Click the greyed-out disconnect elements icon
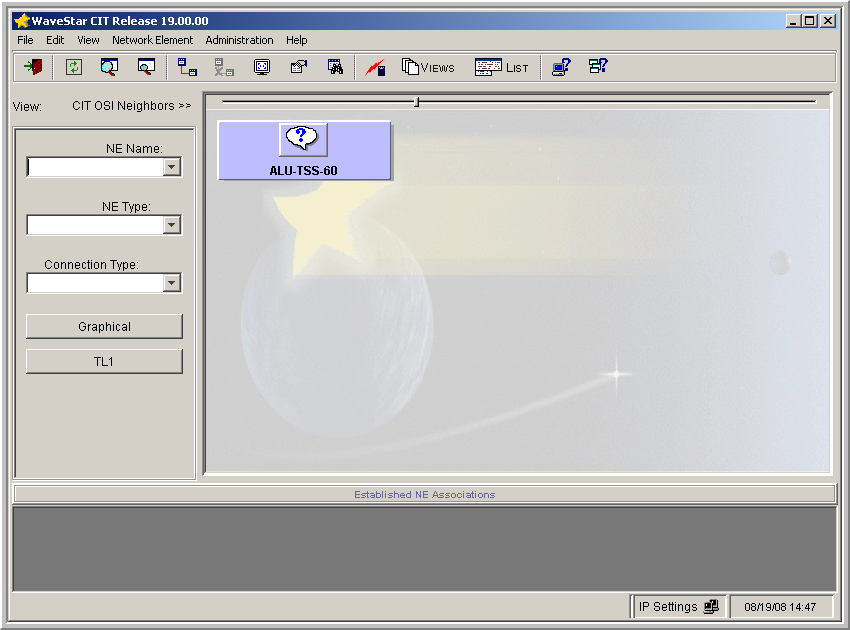The height and width of the screenshot is (630, 850). (223, 67)
